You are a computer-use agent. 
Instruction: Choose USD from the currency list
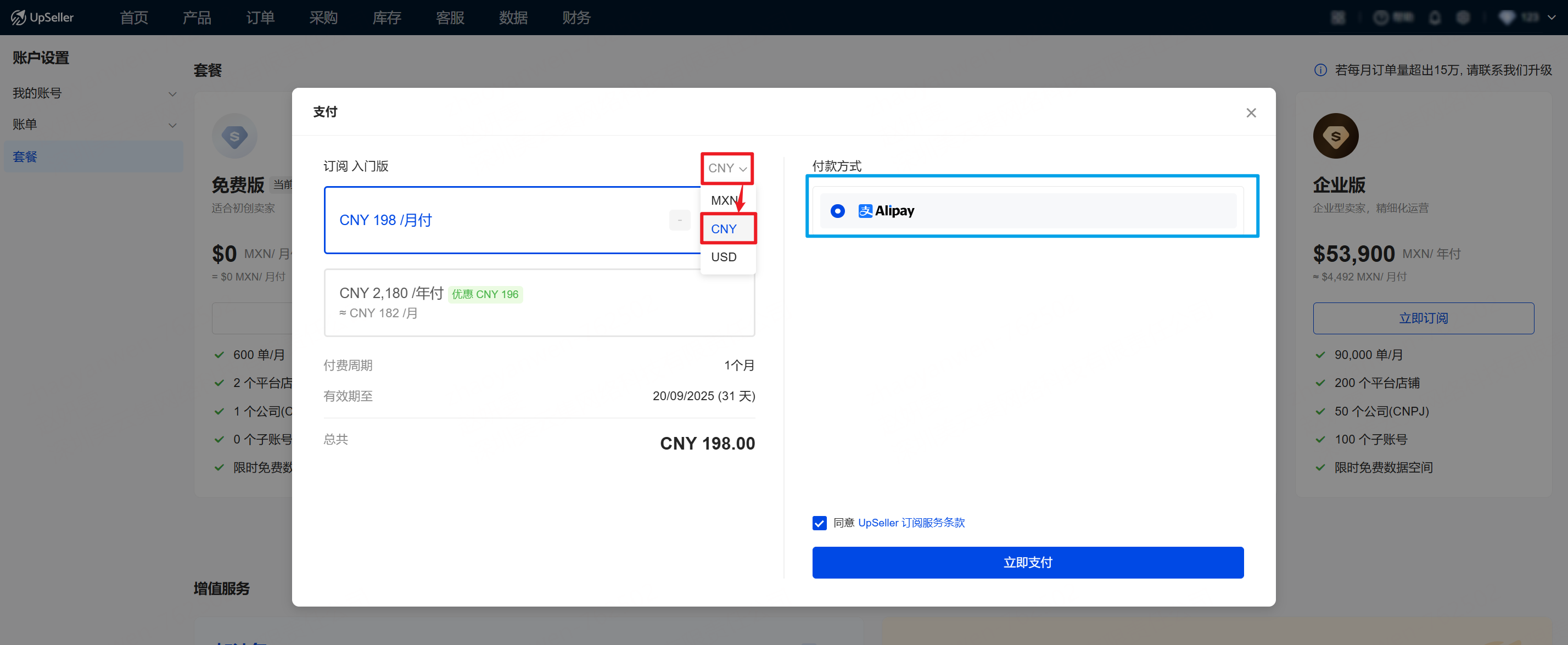point(724,257)
